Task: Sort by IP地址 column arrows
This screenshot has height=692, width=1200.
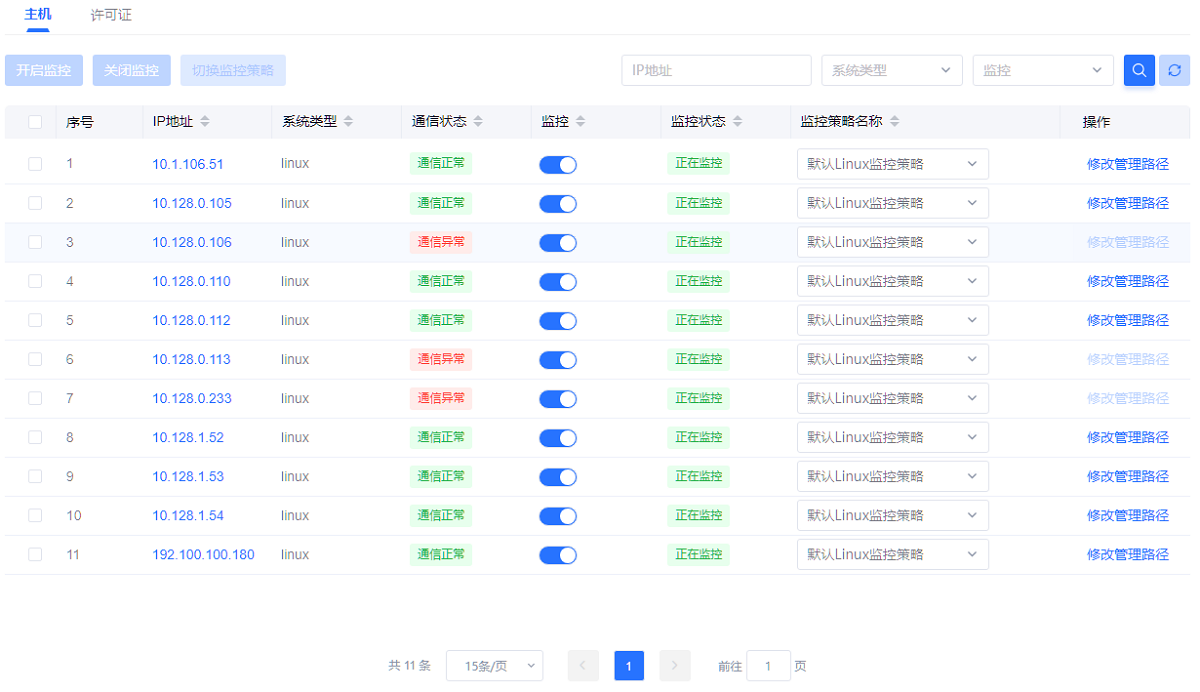Action: (x=205, y=122)
